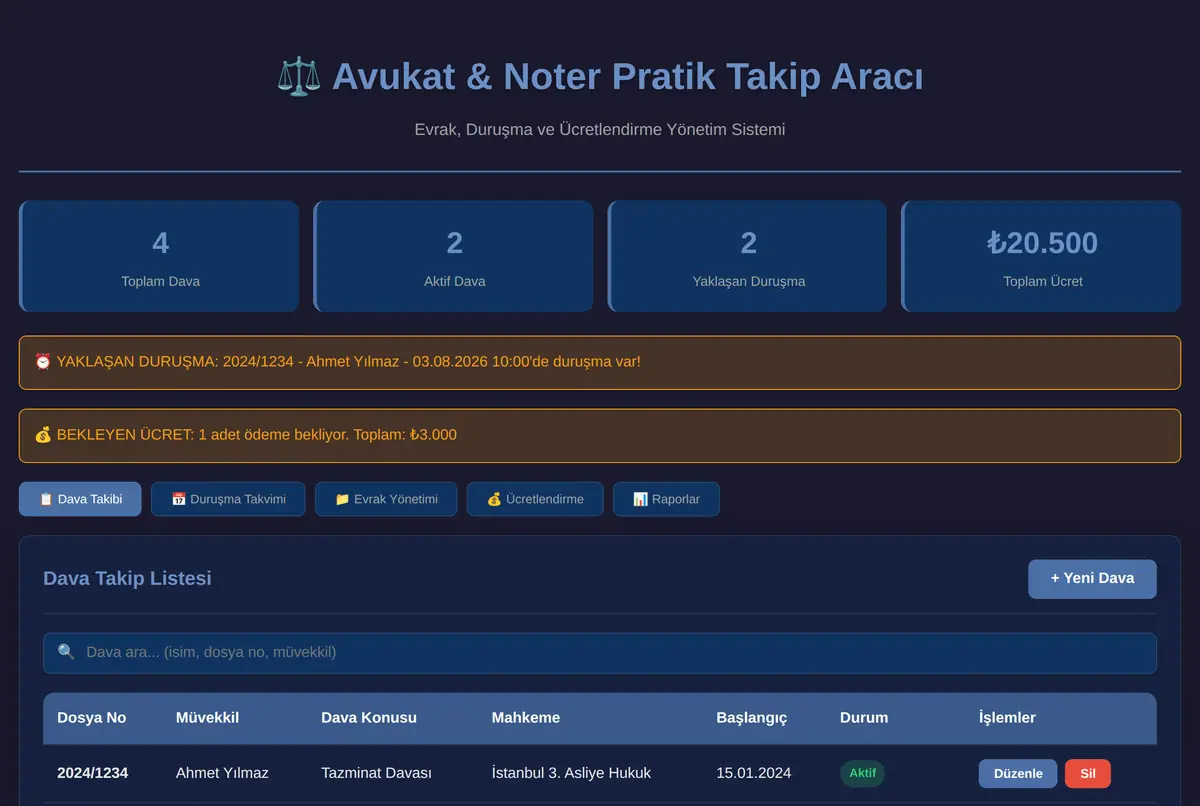The width and height of the screenshot is (1200, 806).
Task: Click Düzenle for case 2024/1234
Action: pos(1018,774)
